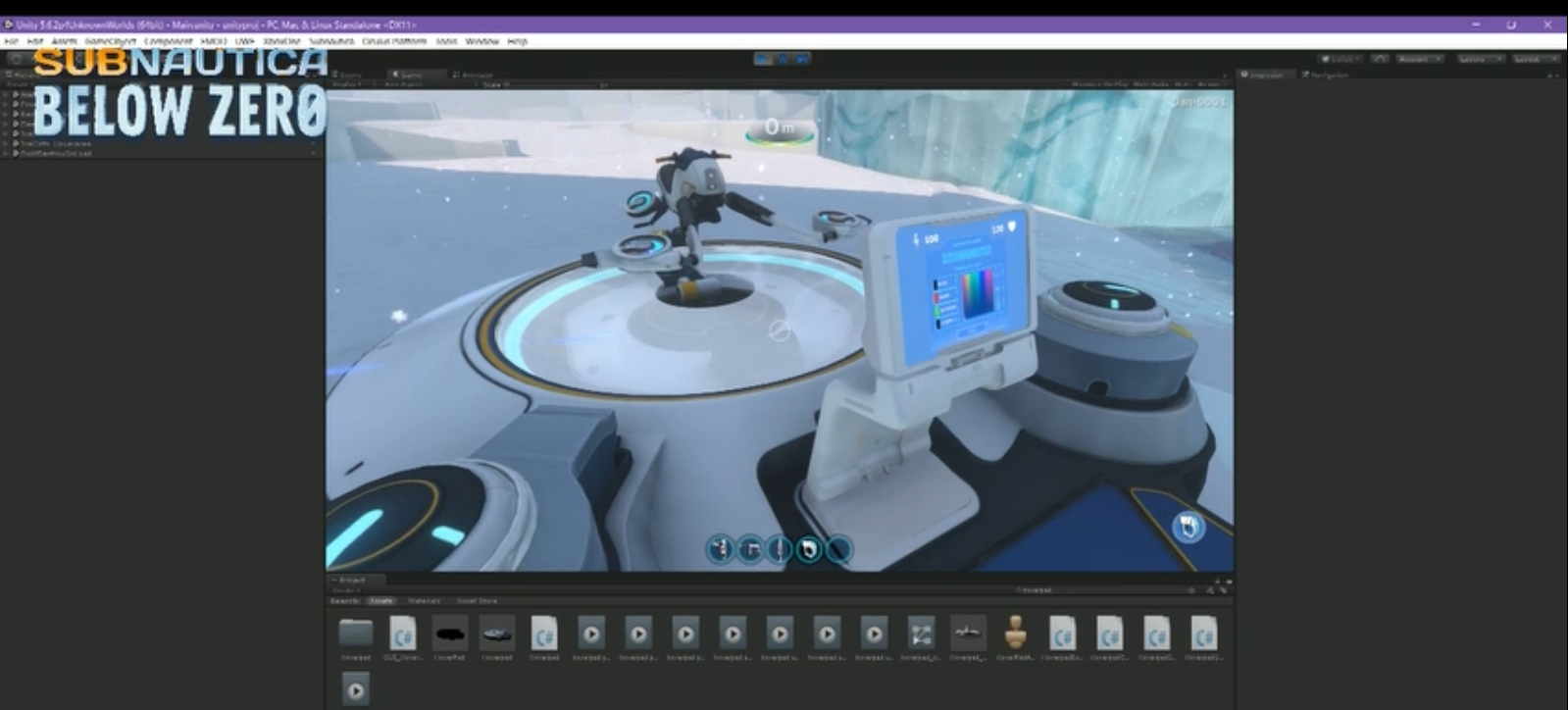The height and width of the screenshot is (710, 1568).
Task: Select the Asset Store search filter
Action: 477,600
